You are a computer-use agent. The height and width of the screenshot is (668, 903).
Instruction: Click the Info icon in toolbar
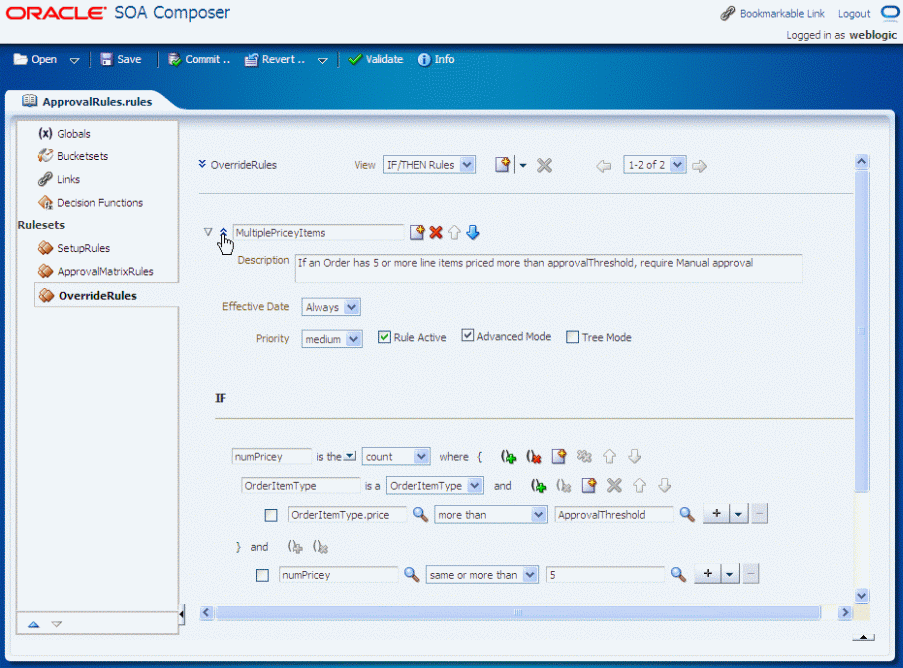pyautogui.click(x=424, y=59)
